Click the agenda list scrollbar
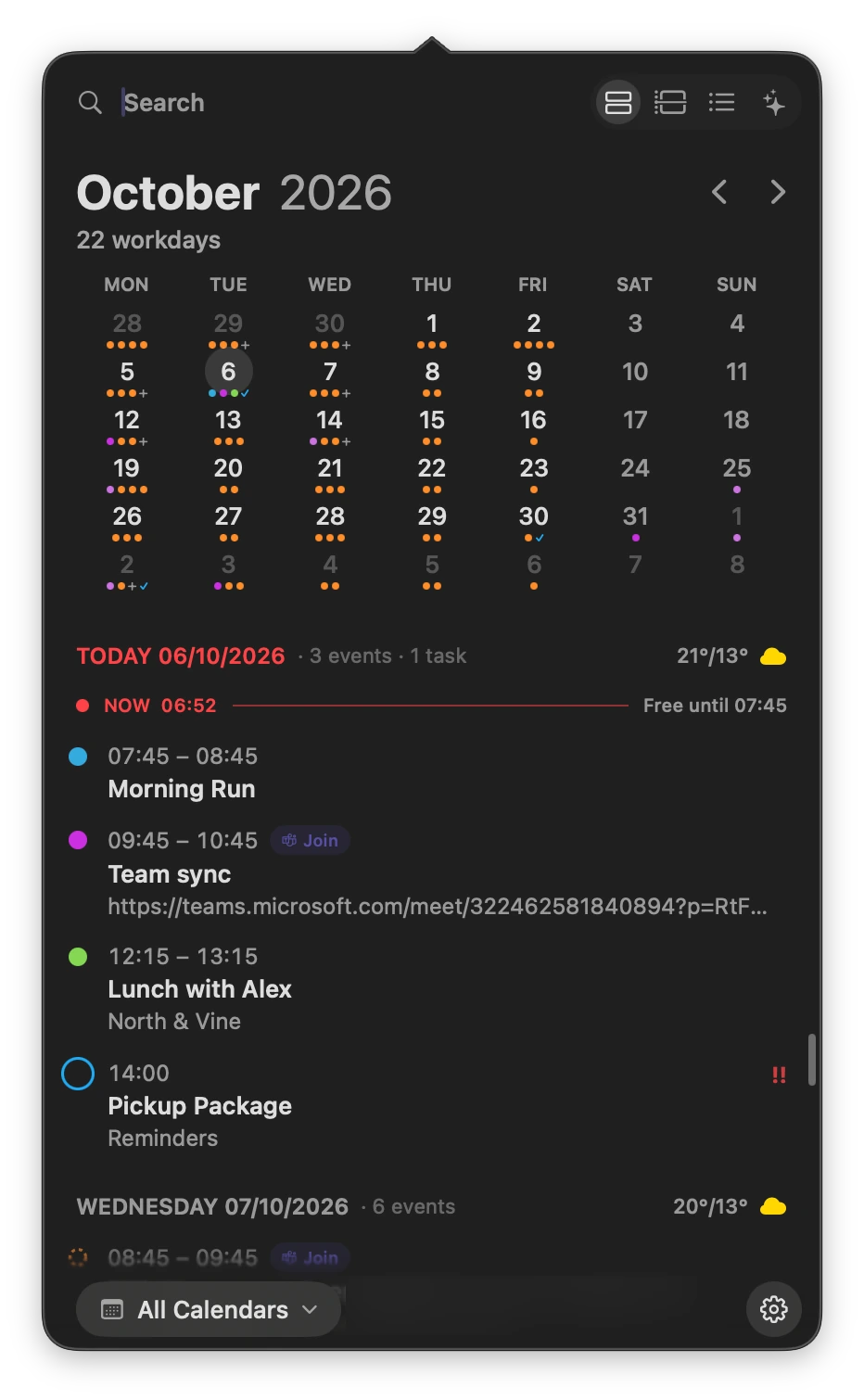The width and height of the screenshot is (864, 1400). point(812,1060)
